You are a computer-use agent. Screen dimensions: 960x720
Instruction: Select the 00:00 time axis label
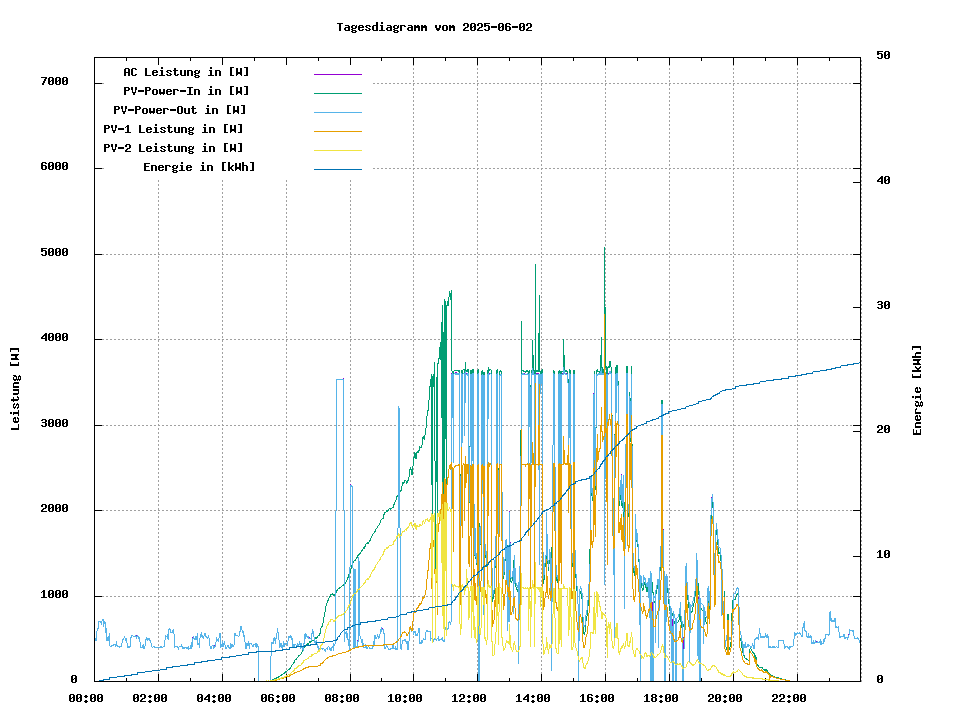click(x=86, y=698)
